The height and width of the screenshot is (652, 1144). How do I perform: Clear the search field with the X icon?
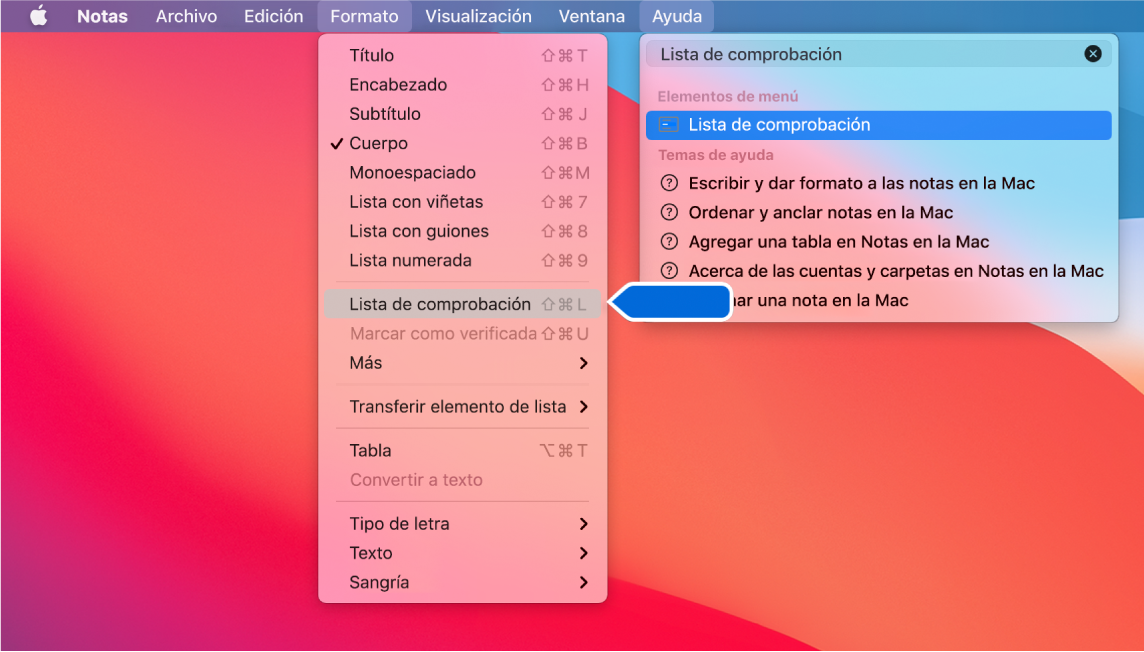pos(1092,53)
